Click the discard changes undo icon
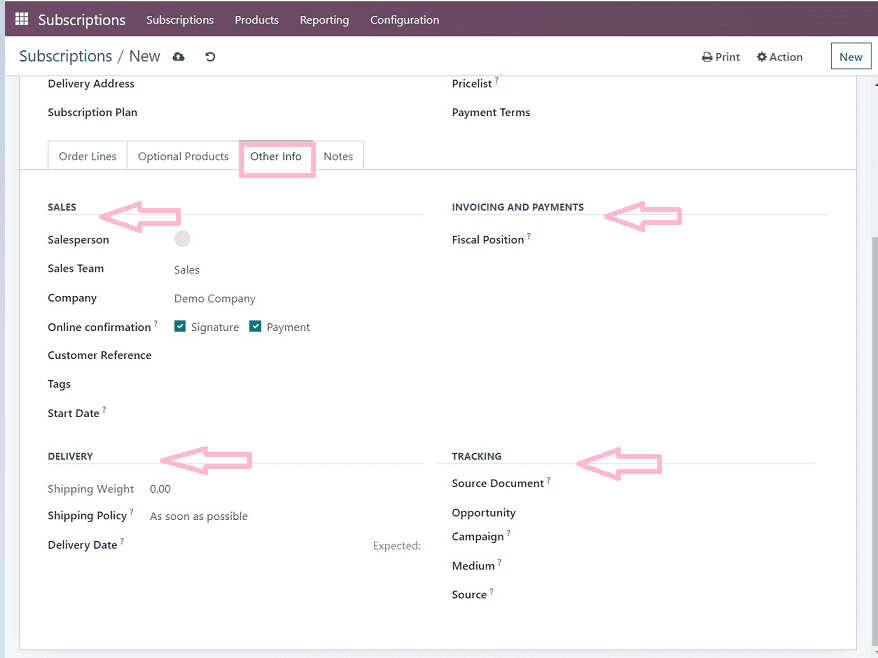This screenshot has height=658, width=878. coord(210,57)
